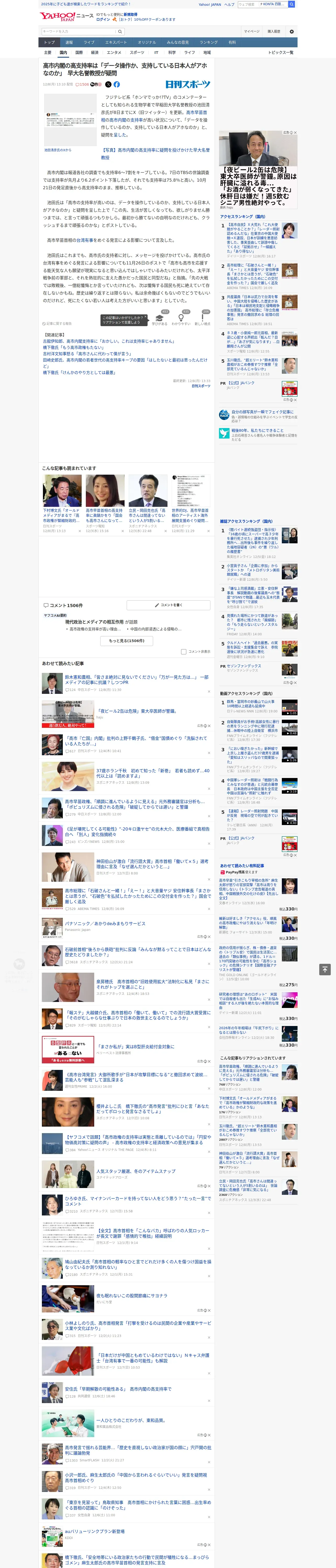Open the '新規取得' ID registration link
The image size is (336, 1568).
(131, 14)
